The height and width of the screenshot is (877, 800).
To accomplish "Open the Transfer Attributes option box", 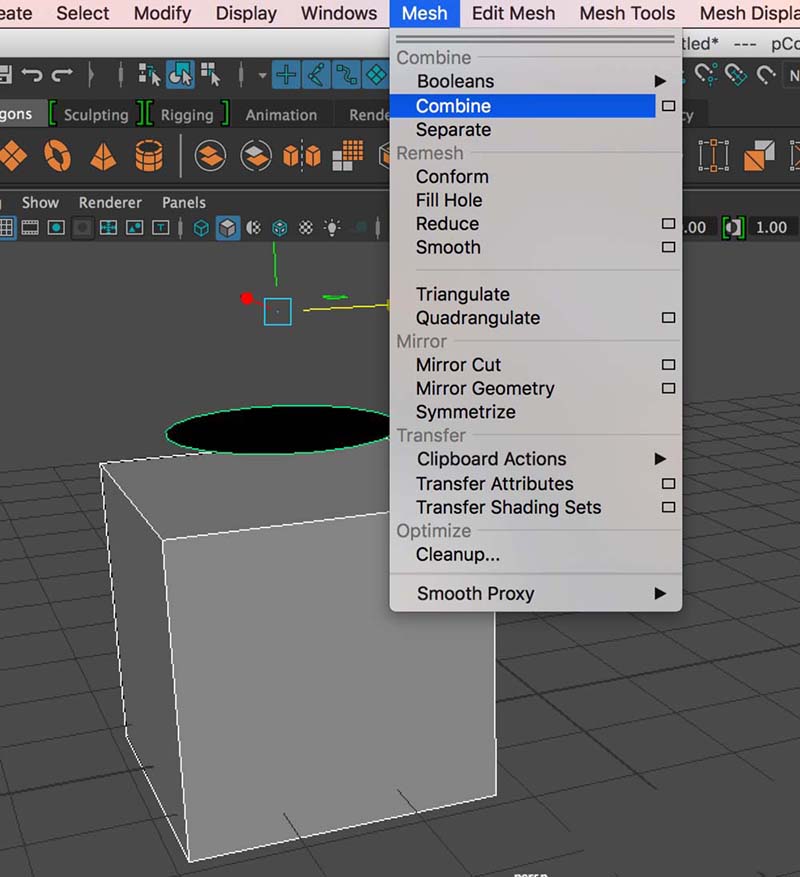I will pyautogui.click(x=668, y=483).
